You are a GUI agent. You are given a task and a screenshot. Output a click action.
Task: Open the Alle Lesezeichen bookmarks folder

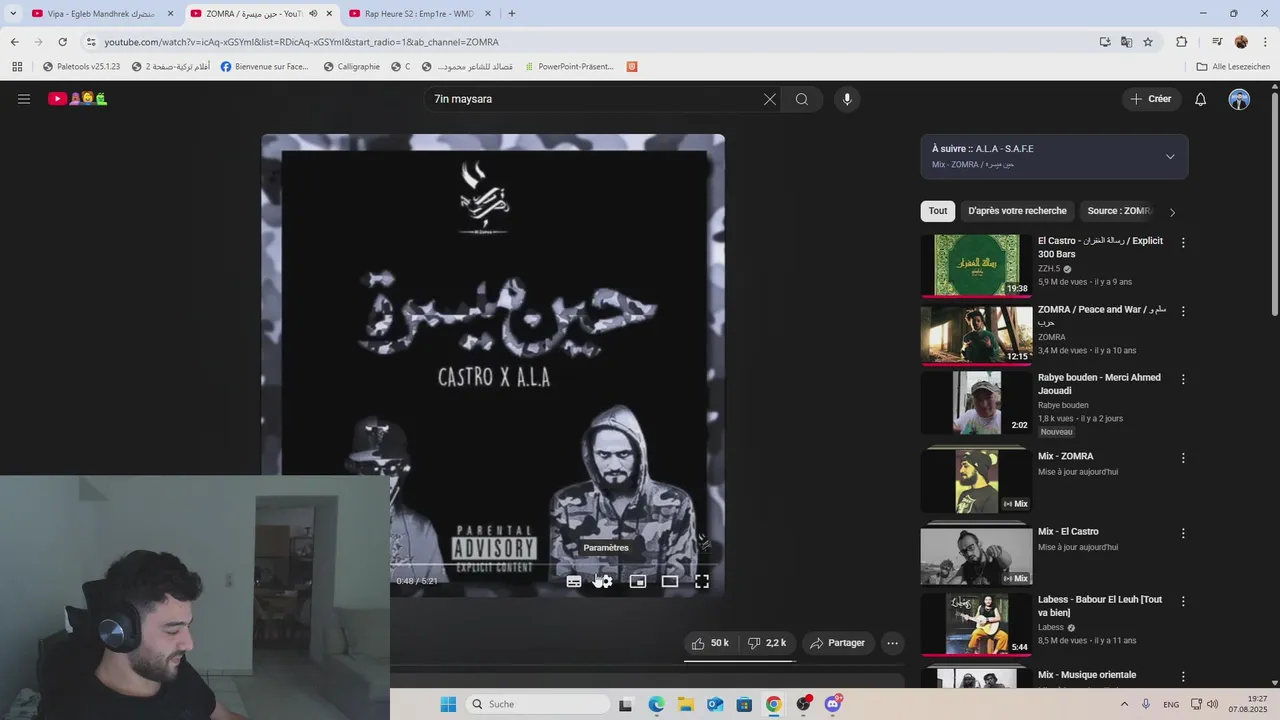1233,67
